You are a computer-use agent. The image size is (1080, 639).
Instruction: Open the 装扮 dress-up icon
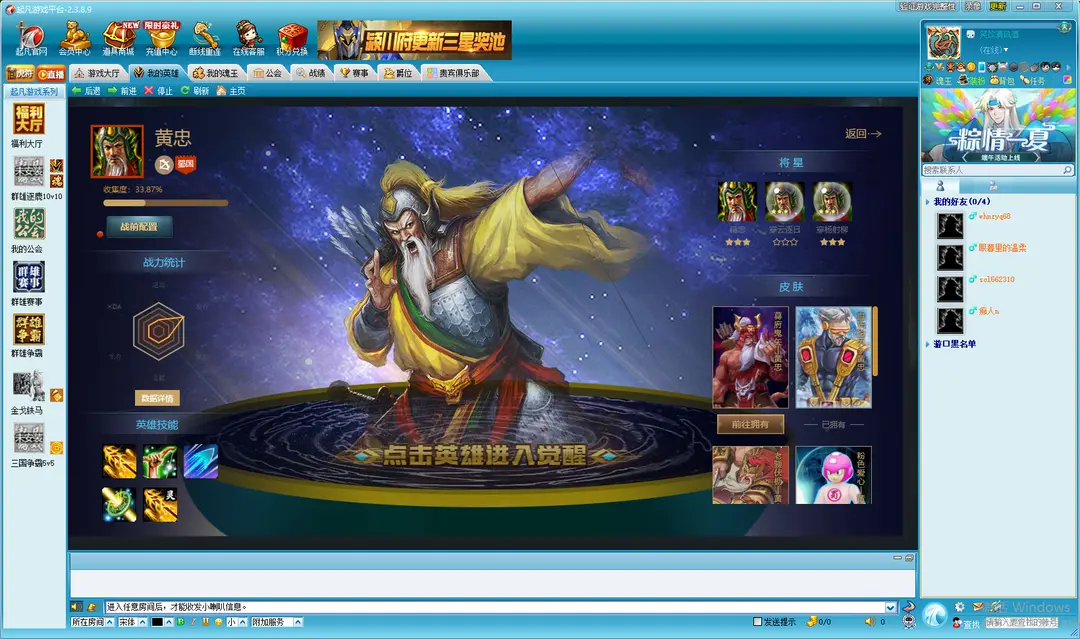972,81
